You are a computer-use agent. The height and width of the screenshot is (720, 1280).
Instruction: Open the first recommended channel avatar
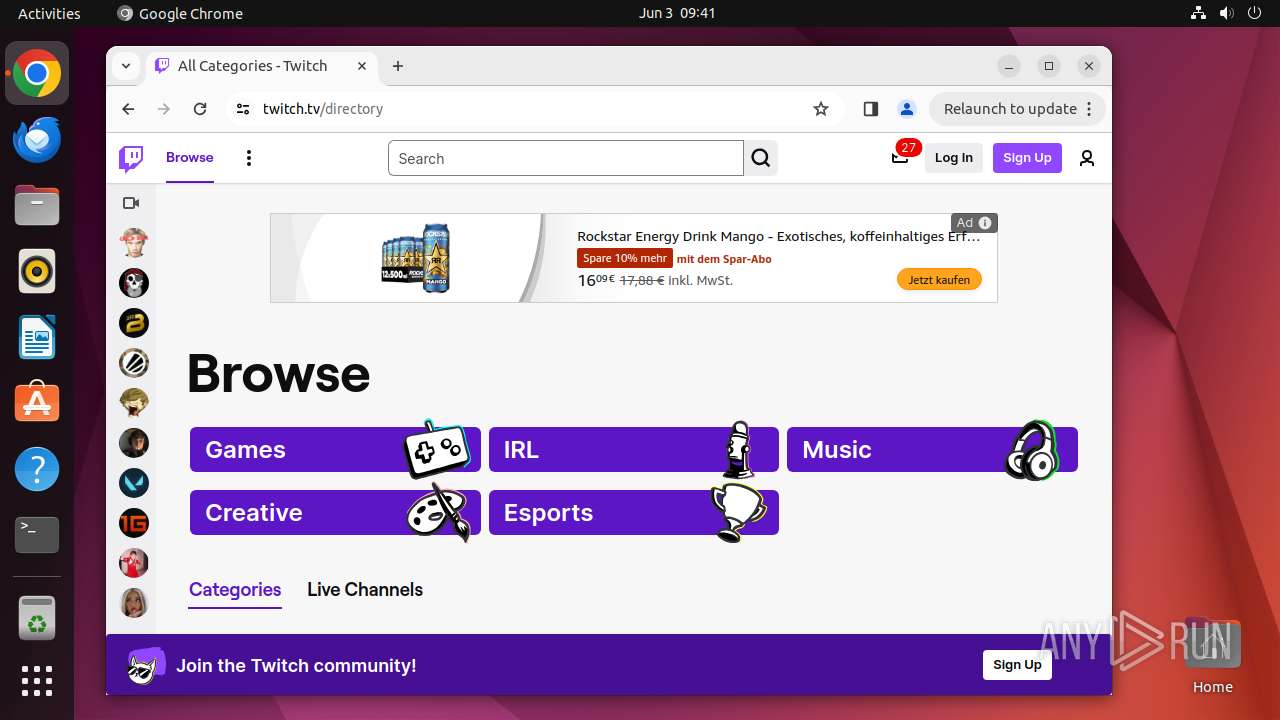134,243
